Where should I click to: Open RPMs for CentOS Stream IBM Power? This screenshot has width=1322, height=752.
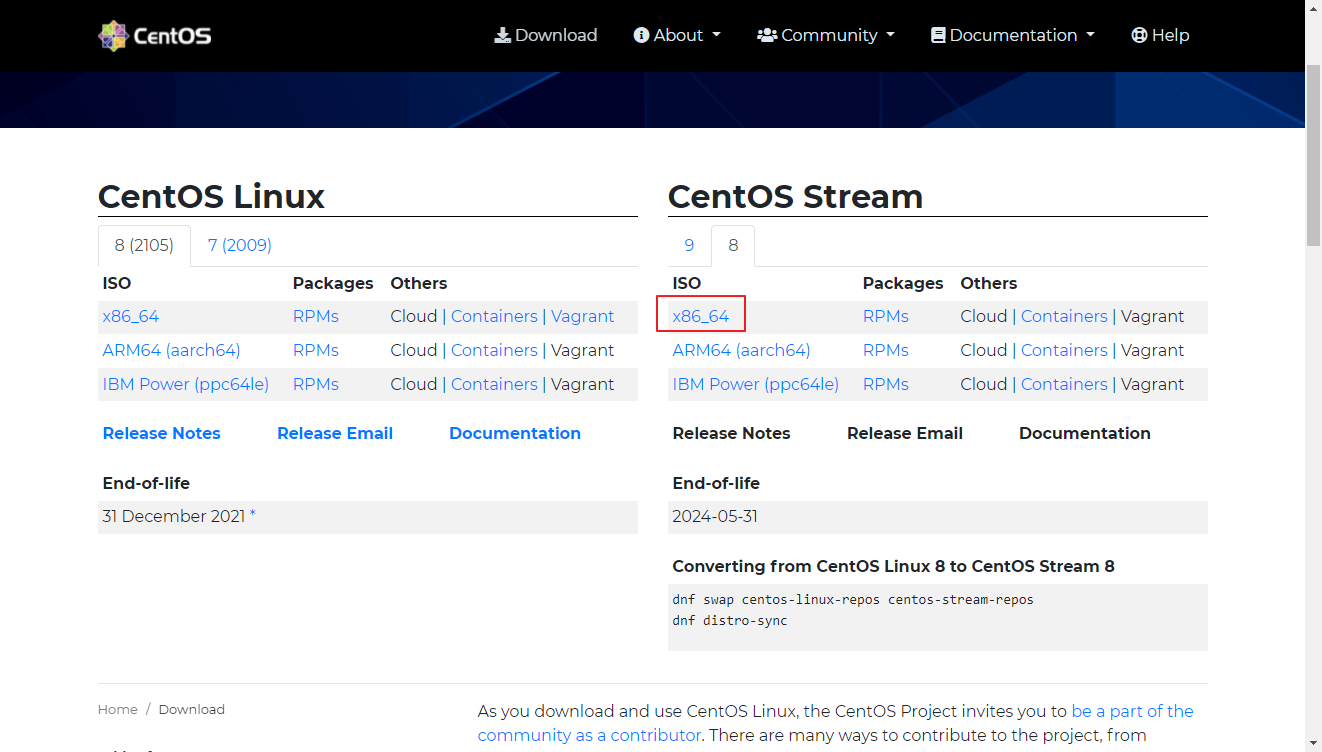tap(886, 384)
